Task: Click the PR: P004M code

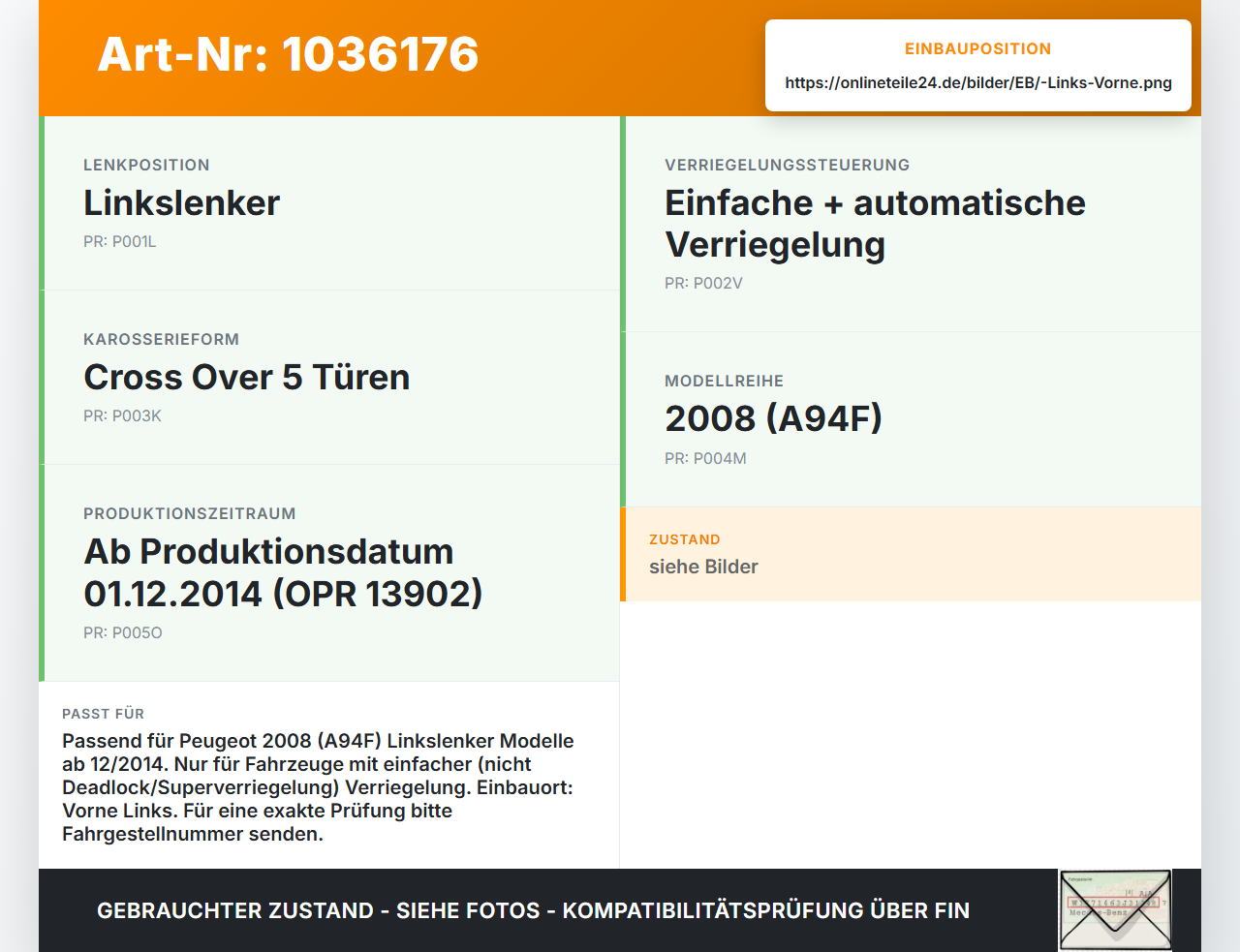Action: click(x=705, y=459)
